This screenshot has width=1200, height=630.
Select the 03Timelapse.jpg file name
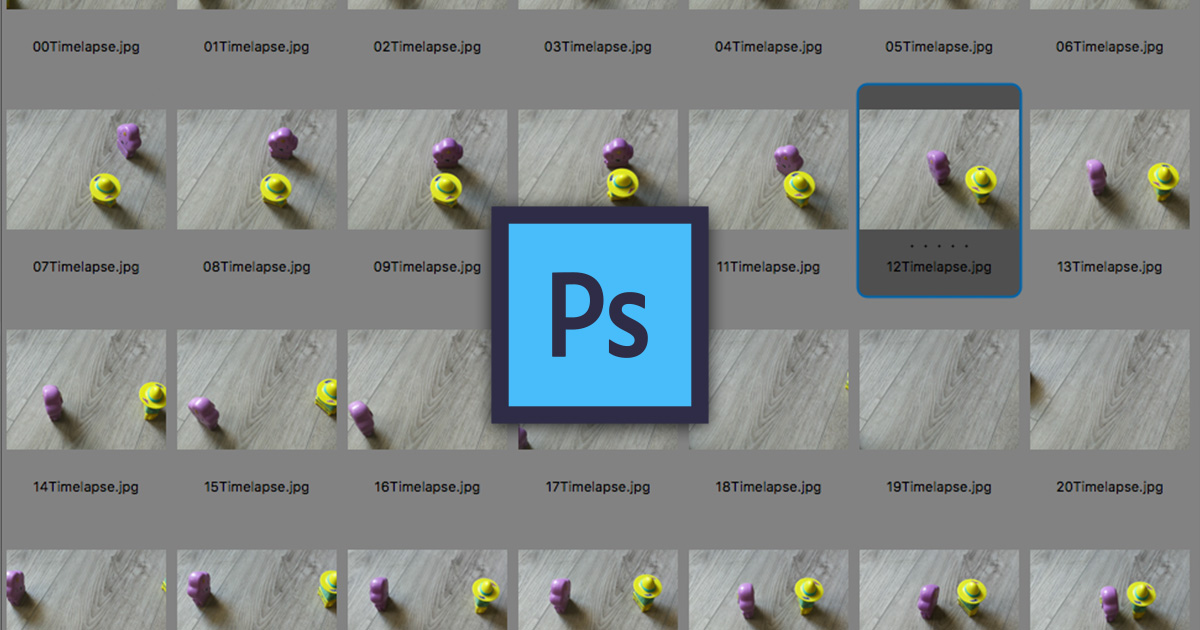coord(598,47)
